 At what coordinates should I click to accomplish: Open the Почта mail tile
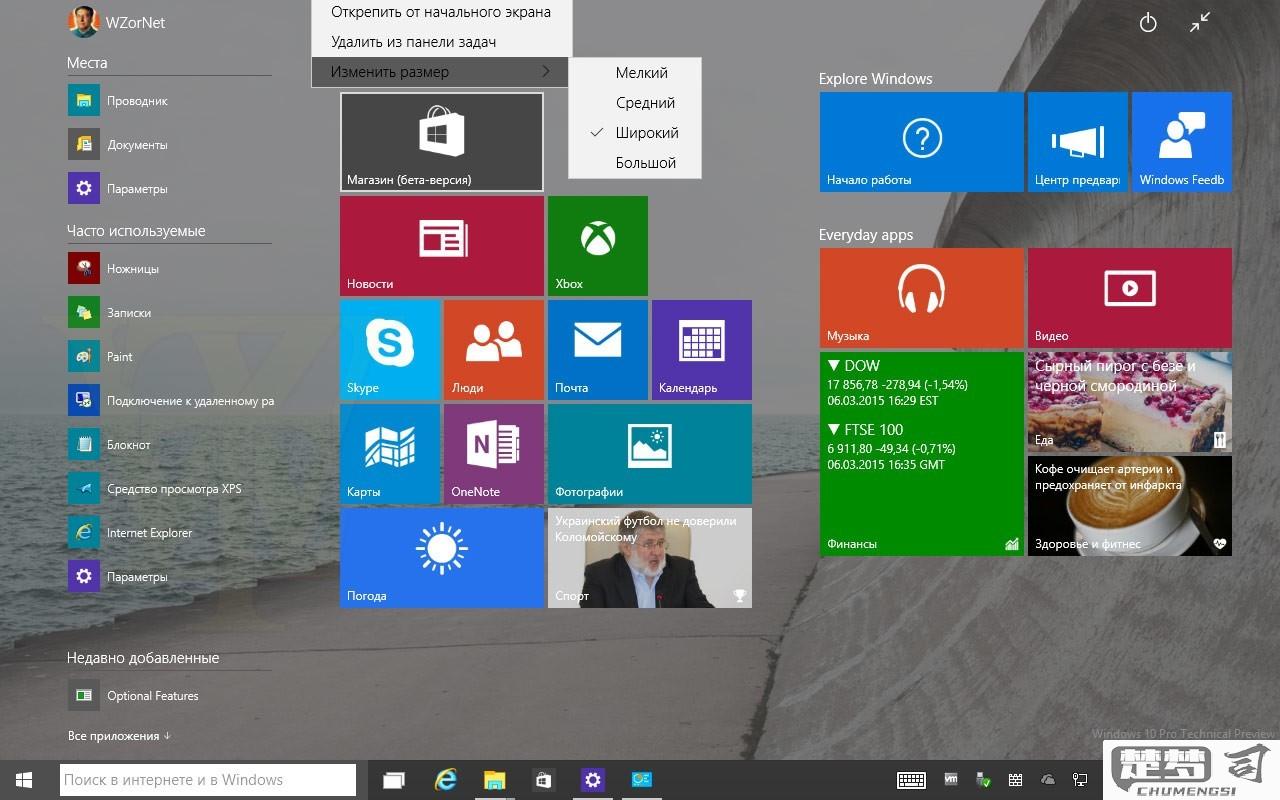coord(598,350)
